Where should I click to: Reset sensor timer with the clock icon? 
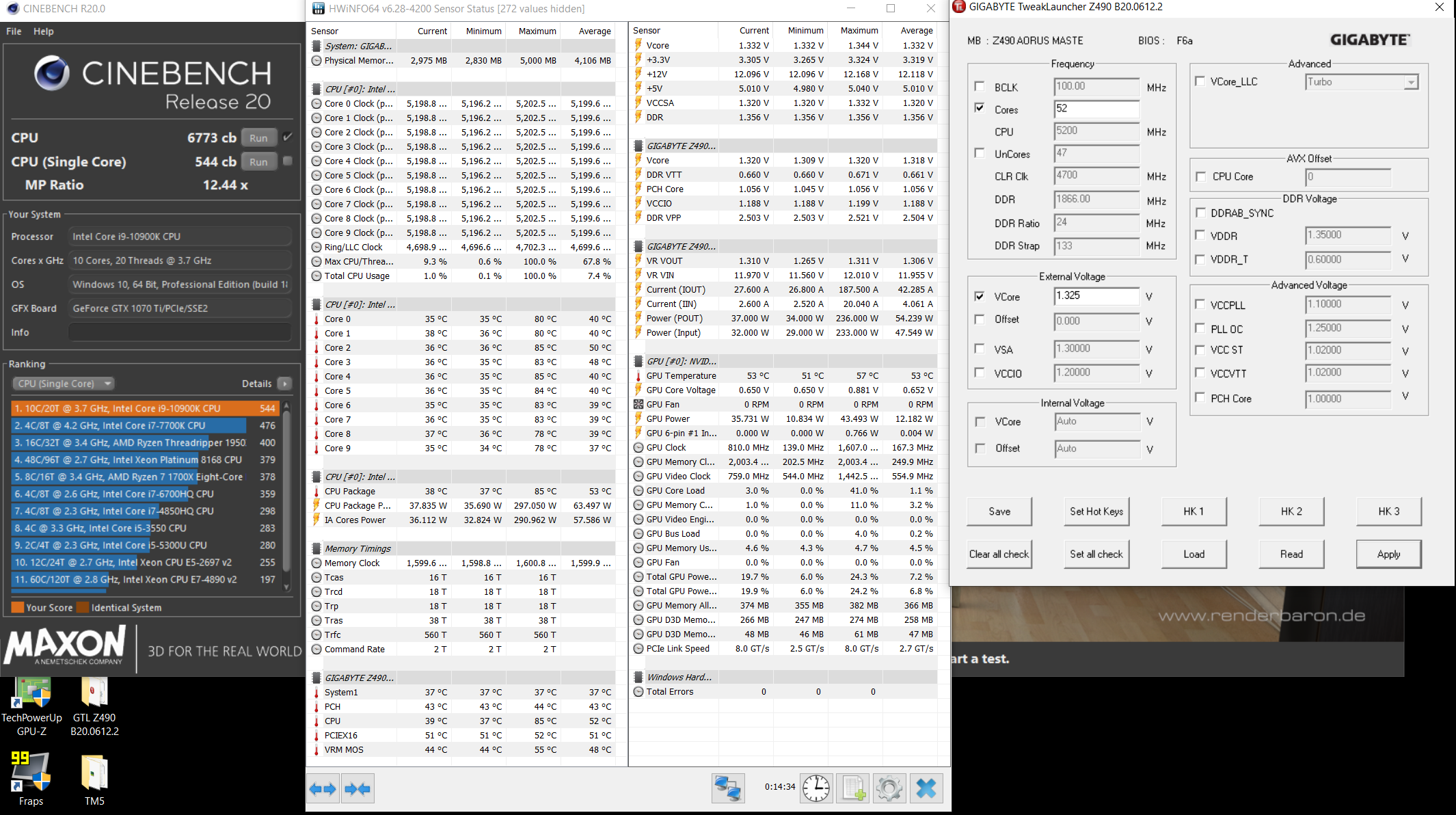coord(816,788)
